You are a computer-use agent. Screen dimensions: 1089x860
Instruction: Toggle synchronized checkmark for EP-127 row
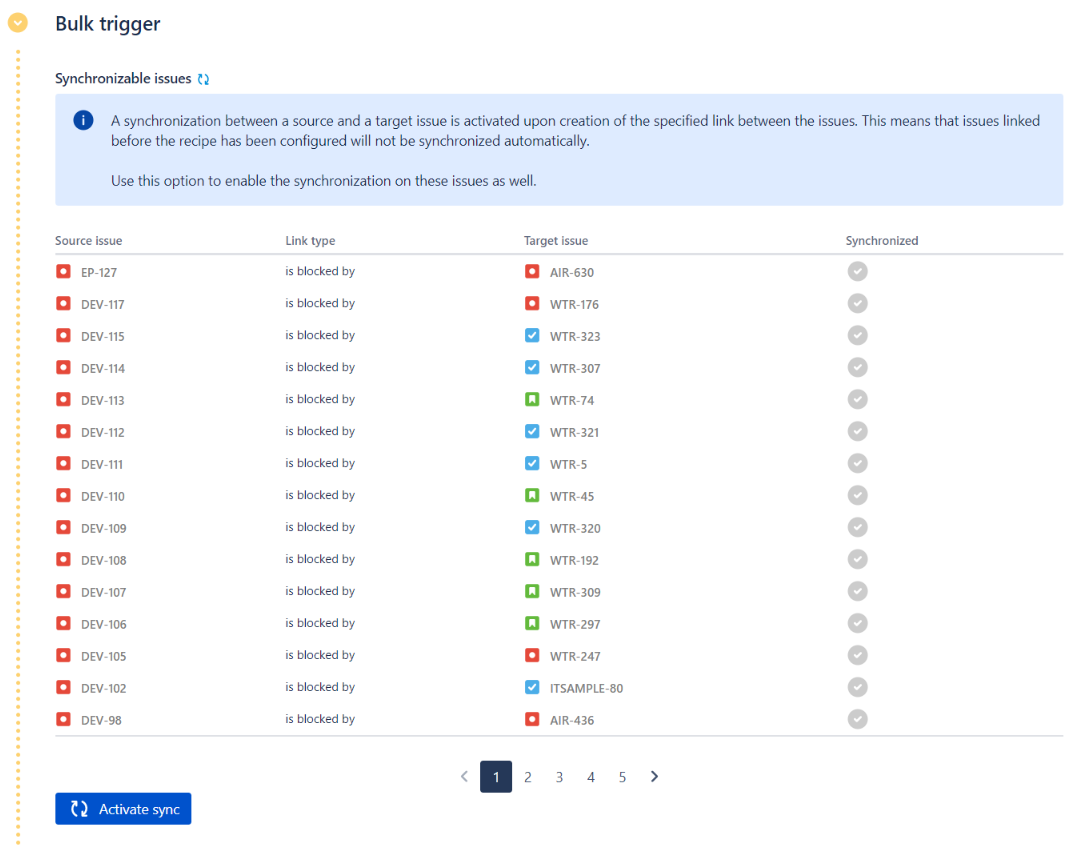857,271
